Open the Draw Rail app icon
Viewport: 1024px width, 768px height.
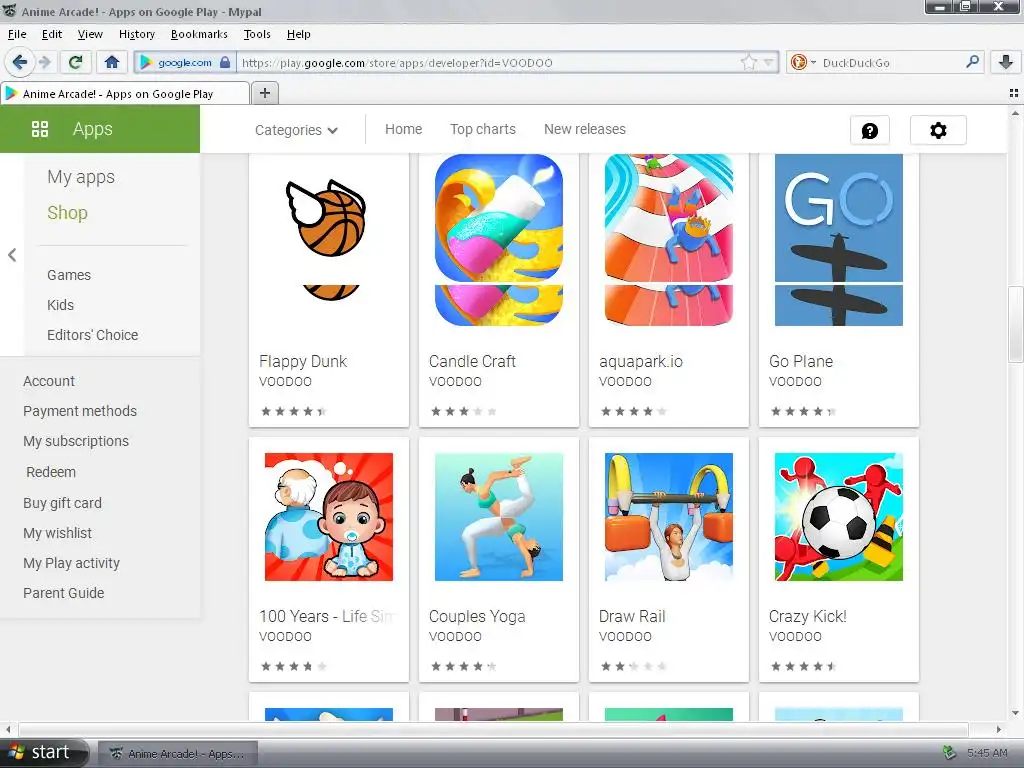coord(669,517)
